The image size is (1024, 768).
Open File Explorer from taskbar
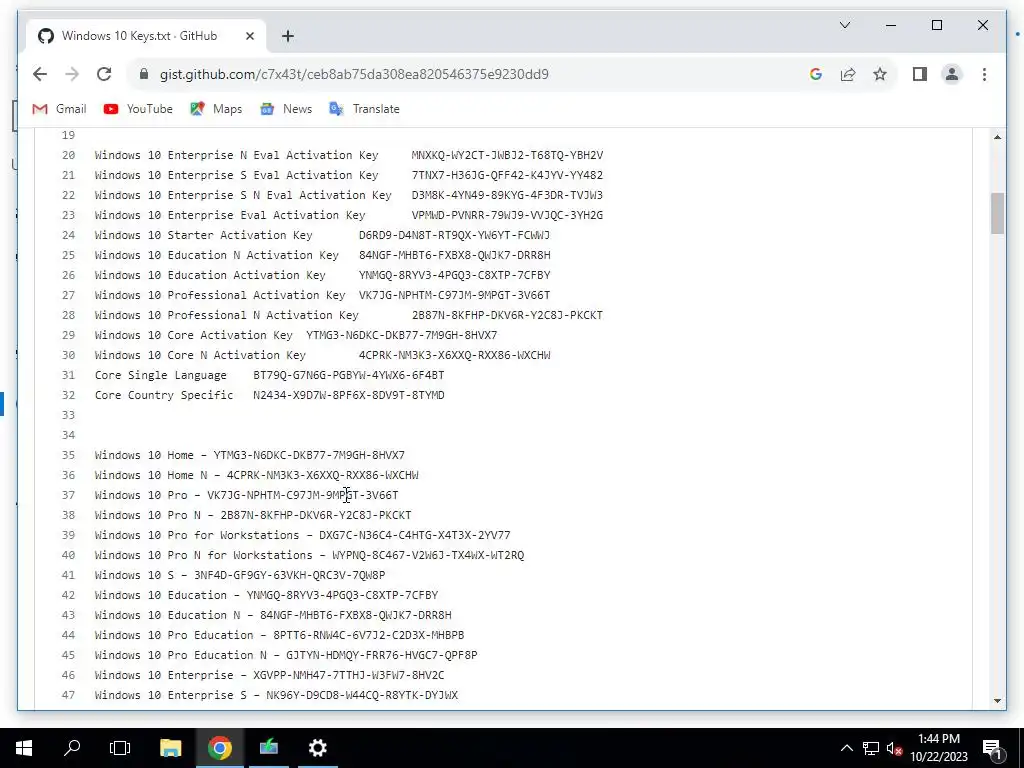(x=170, y=748)
